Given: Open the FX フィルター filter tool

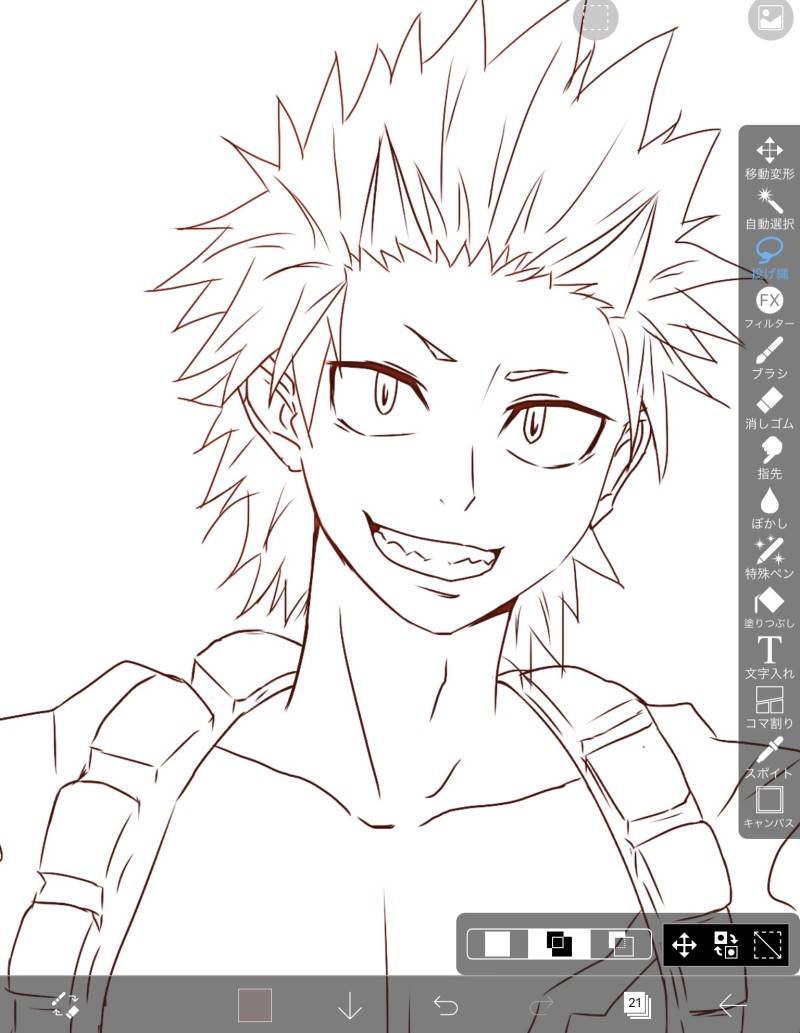Looking at the screenshot, I should 769,308.
